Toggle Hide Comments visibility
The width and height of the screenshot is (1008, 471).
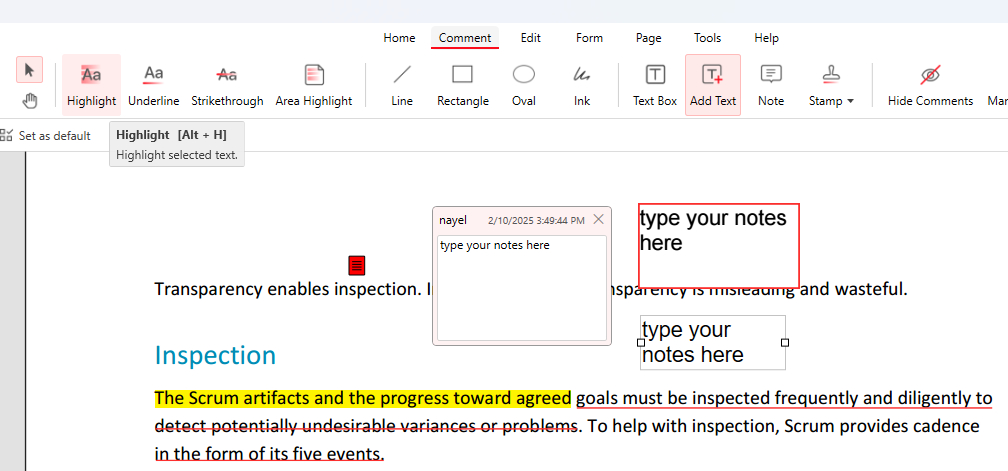(x=930, y=84)
